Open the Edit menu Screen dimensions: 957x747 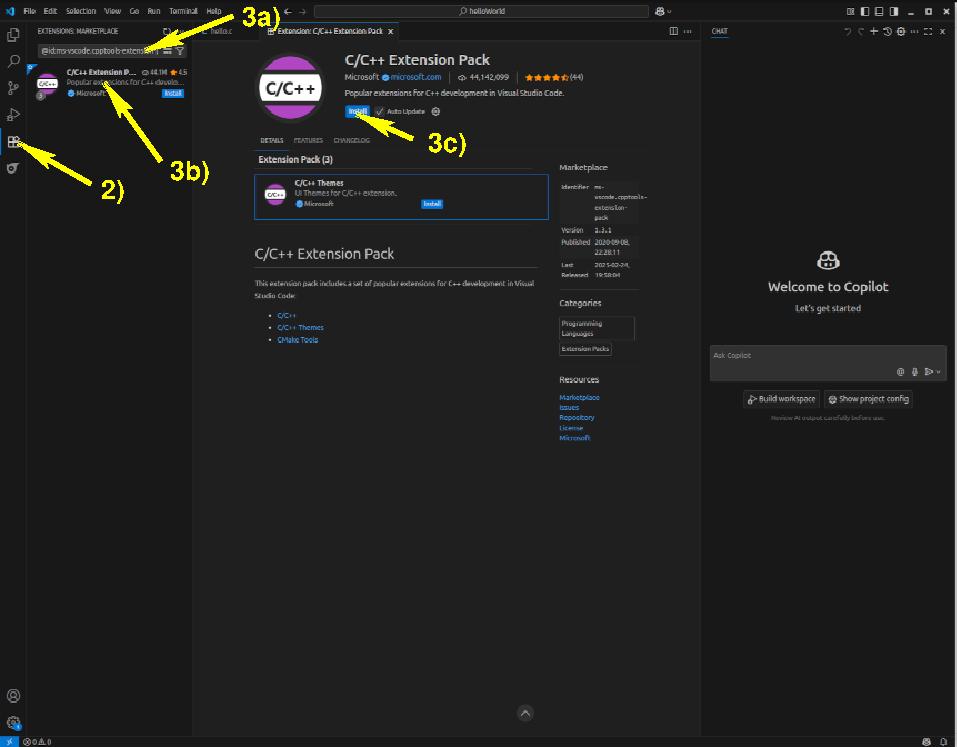click(x=50, y=11)
